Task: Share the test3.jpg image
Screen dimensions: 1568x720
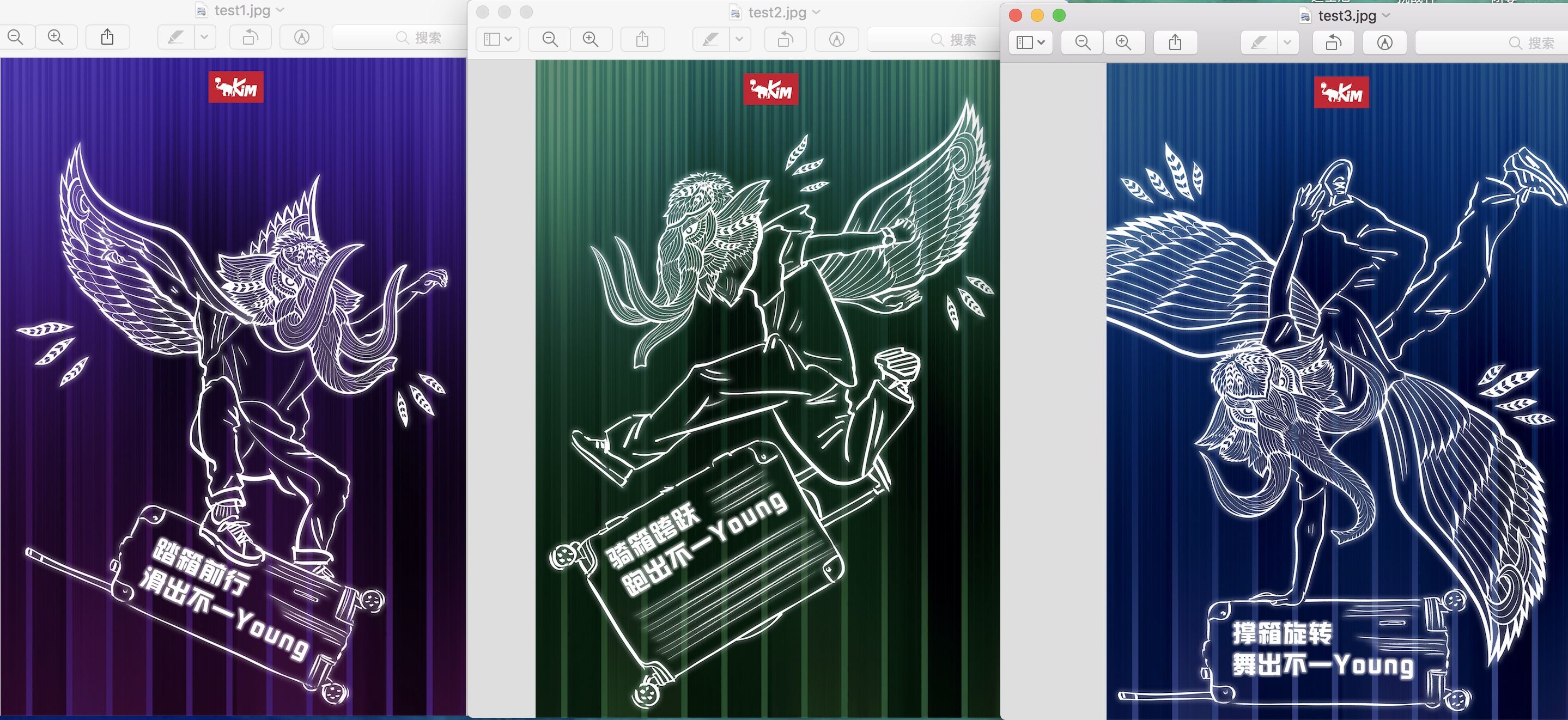Action: coord(1175,42)
